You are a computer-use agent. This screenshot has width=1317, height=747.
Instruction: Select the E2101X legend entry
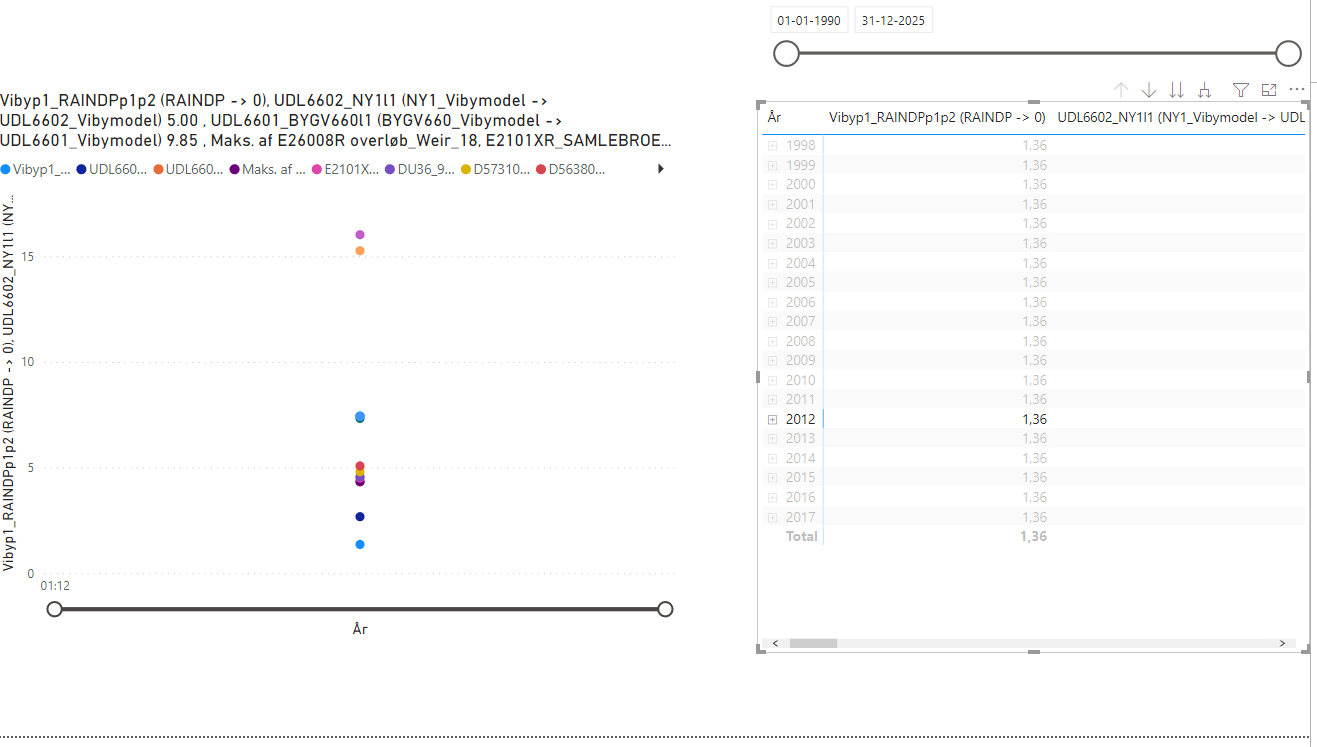346,170
